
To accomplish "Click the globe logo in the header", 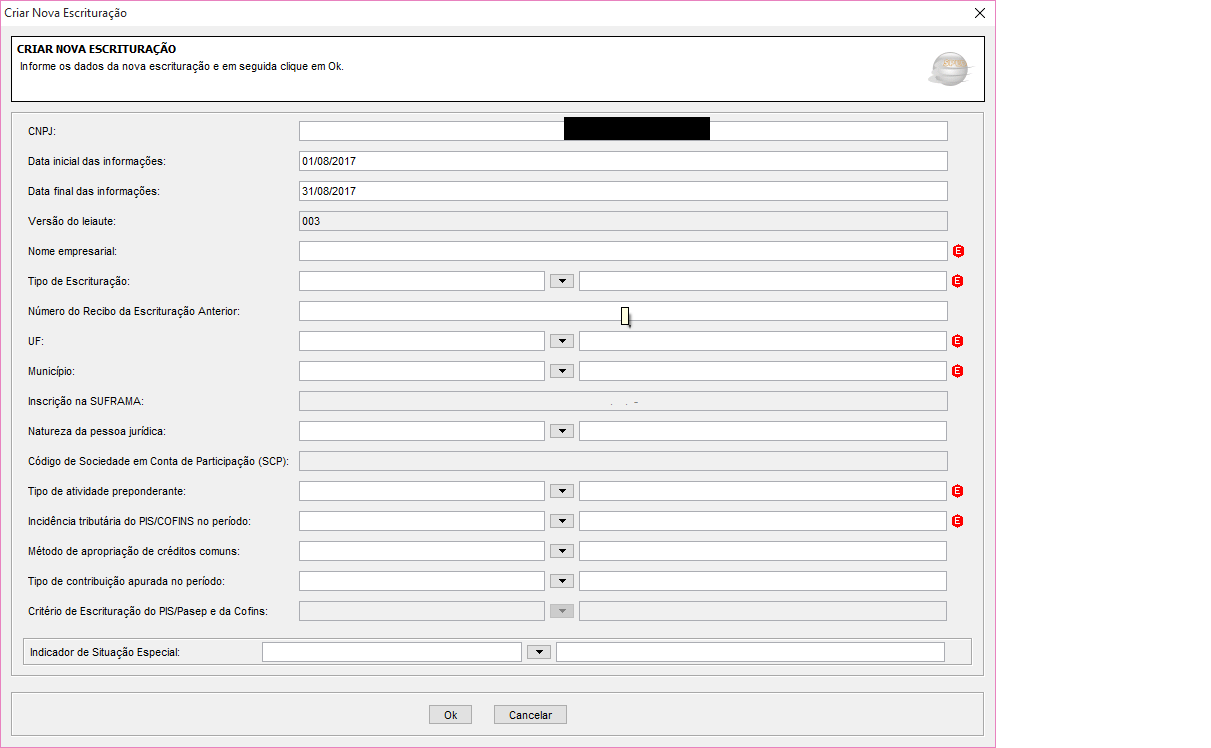I will (950, 69).
